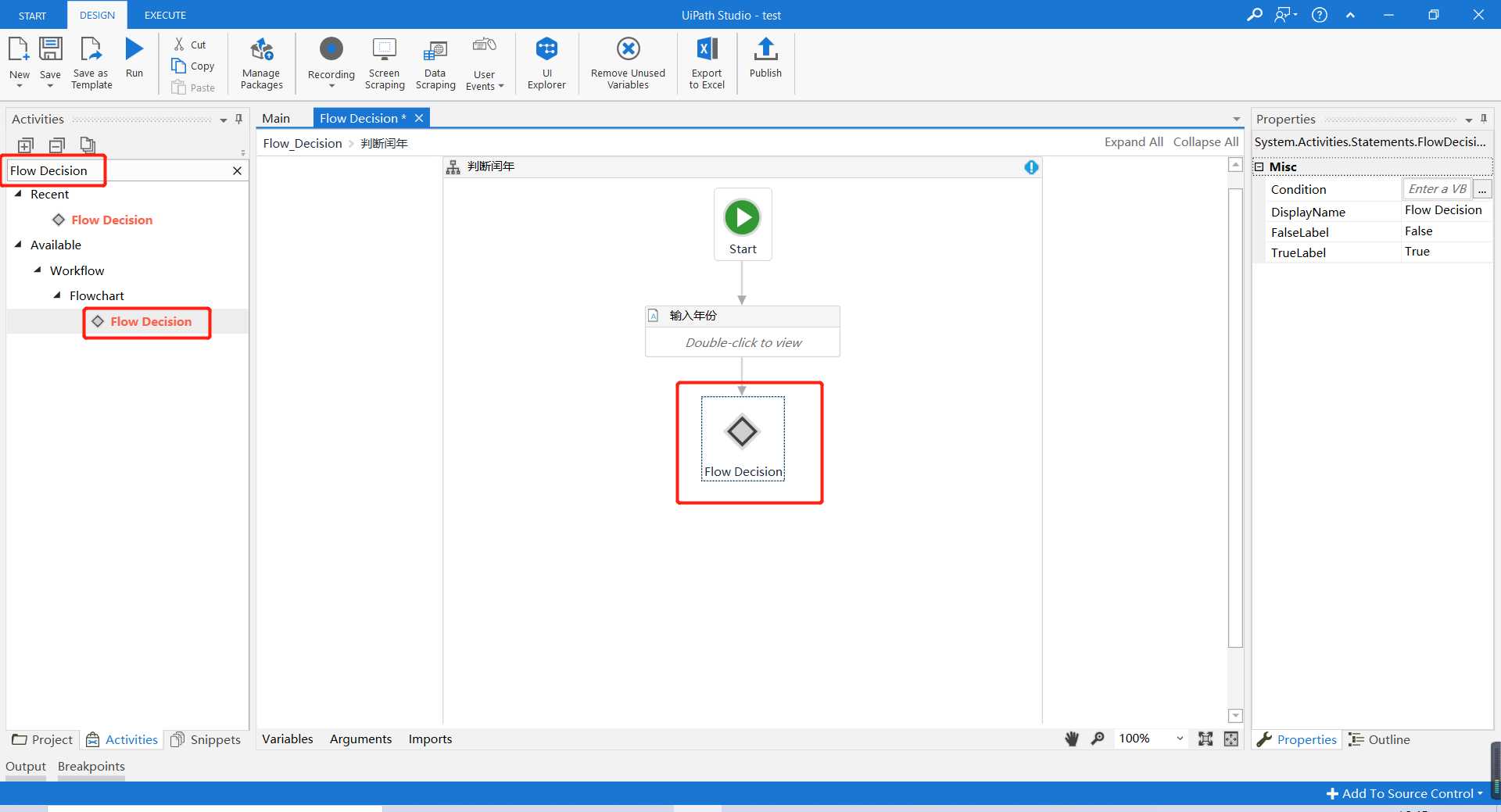Open Condition expression editor ellipsis button
The image size is (1501, 812).
tap(1482, 189)
